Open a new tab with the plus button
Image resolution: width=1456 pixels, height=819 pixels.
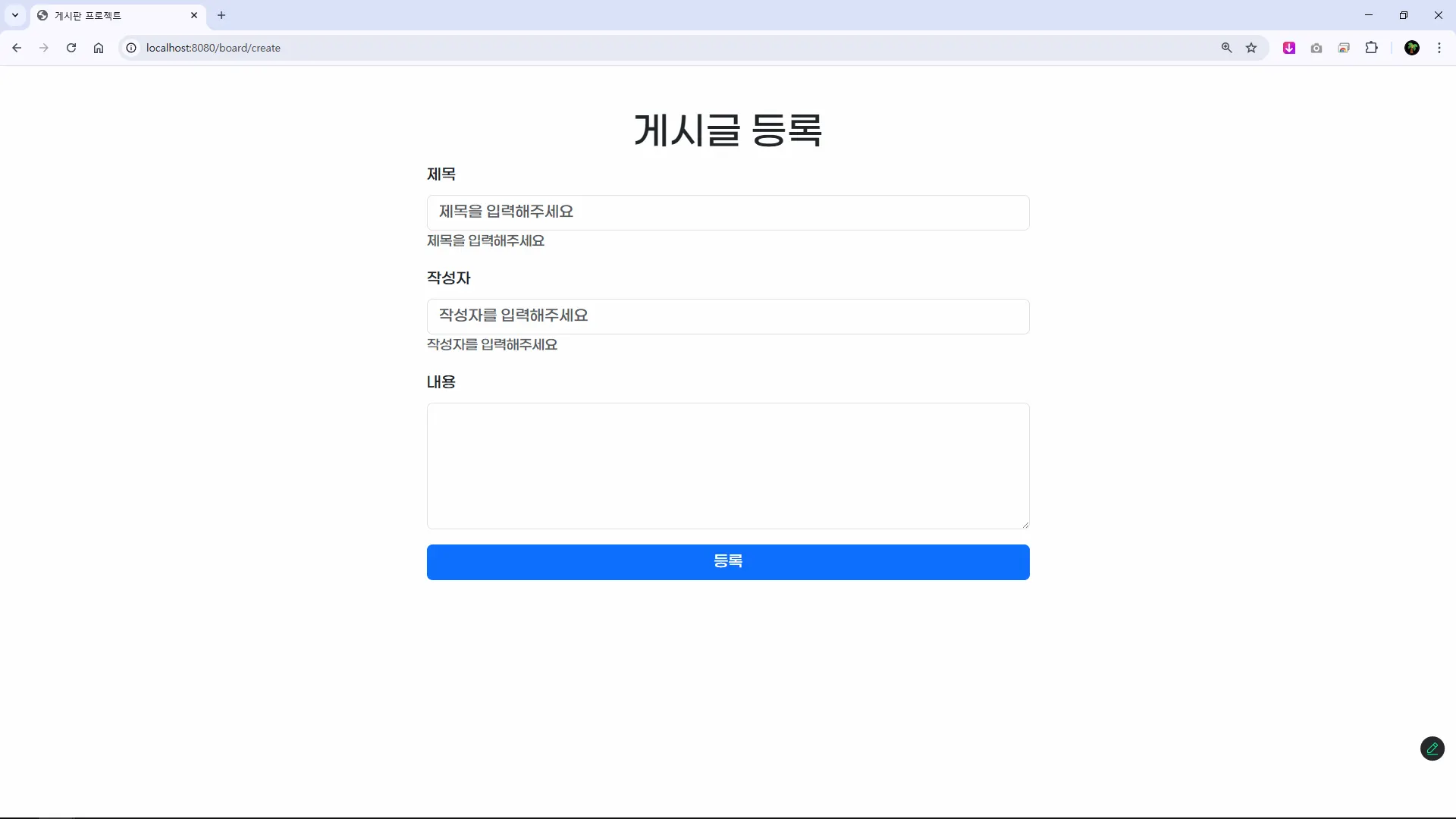221,15
